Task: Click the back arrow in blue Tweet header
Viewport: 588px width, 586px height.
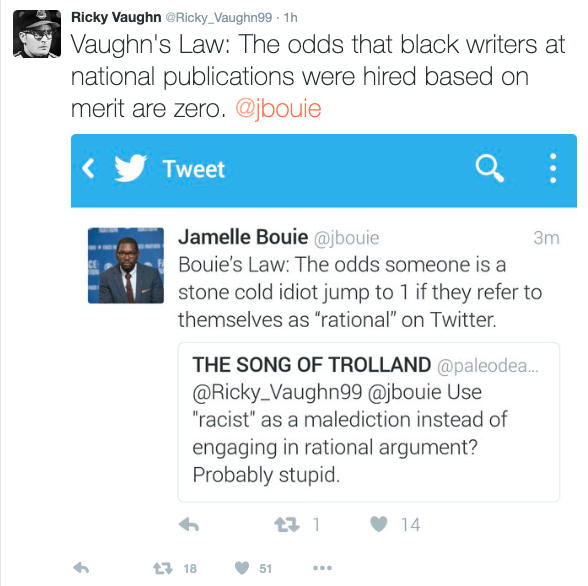Action: 88,168
